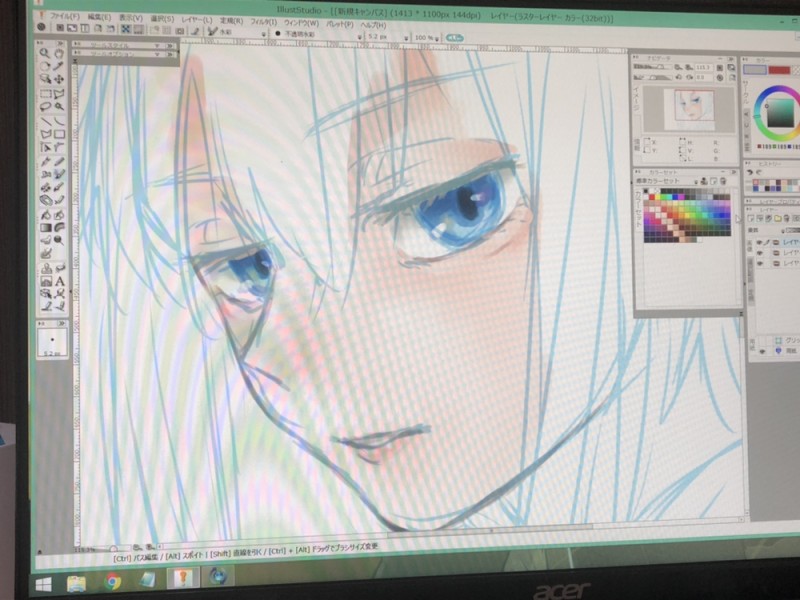Select the Lasso selection tool
The image size is (800, 600).
tap(45, 107)
